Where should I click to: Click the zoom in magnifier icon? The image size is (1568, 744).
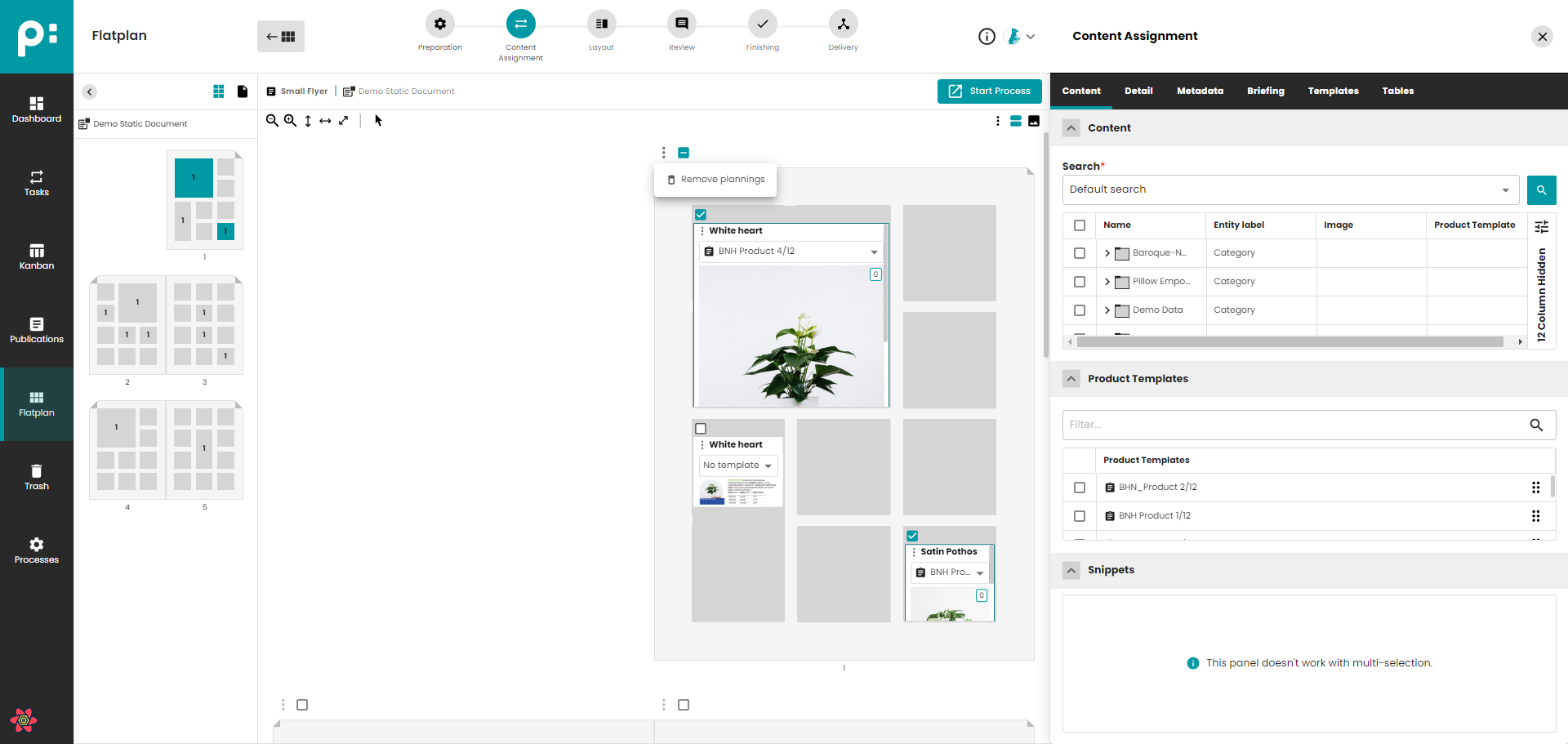[290, 121]
